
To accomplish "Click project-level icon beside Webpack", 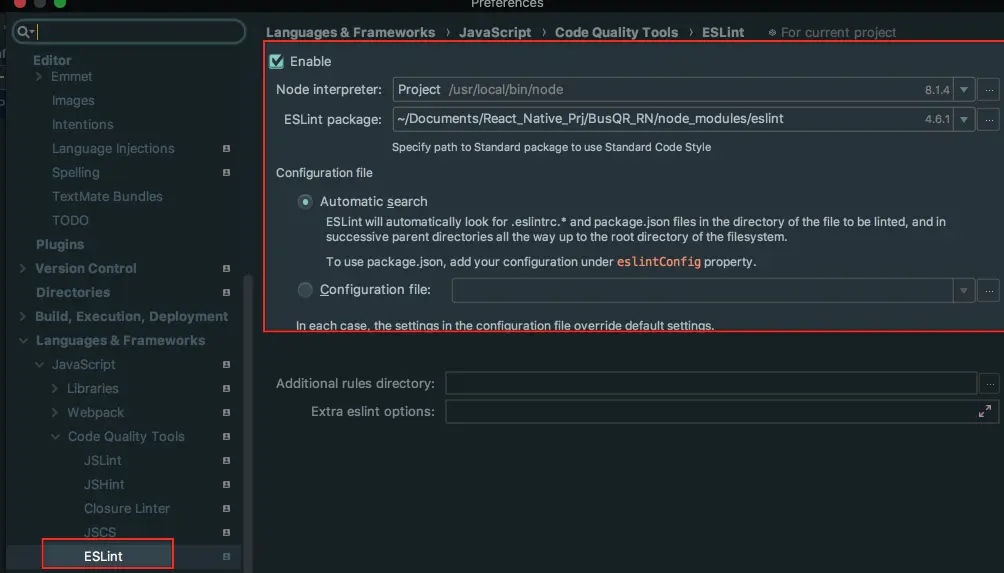I will coord(226,413).
